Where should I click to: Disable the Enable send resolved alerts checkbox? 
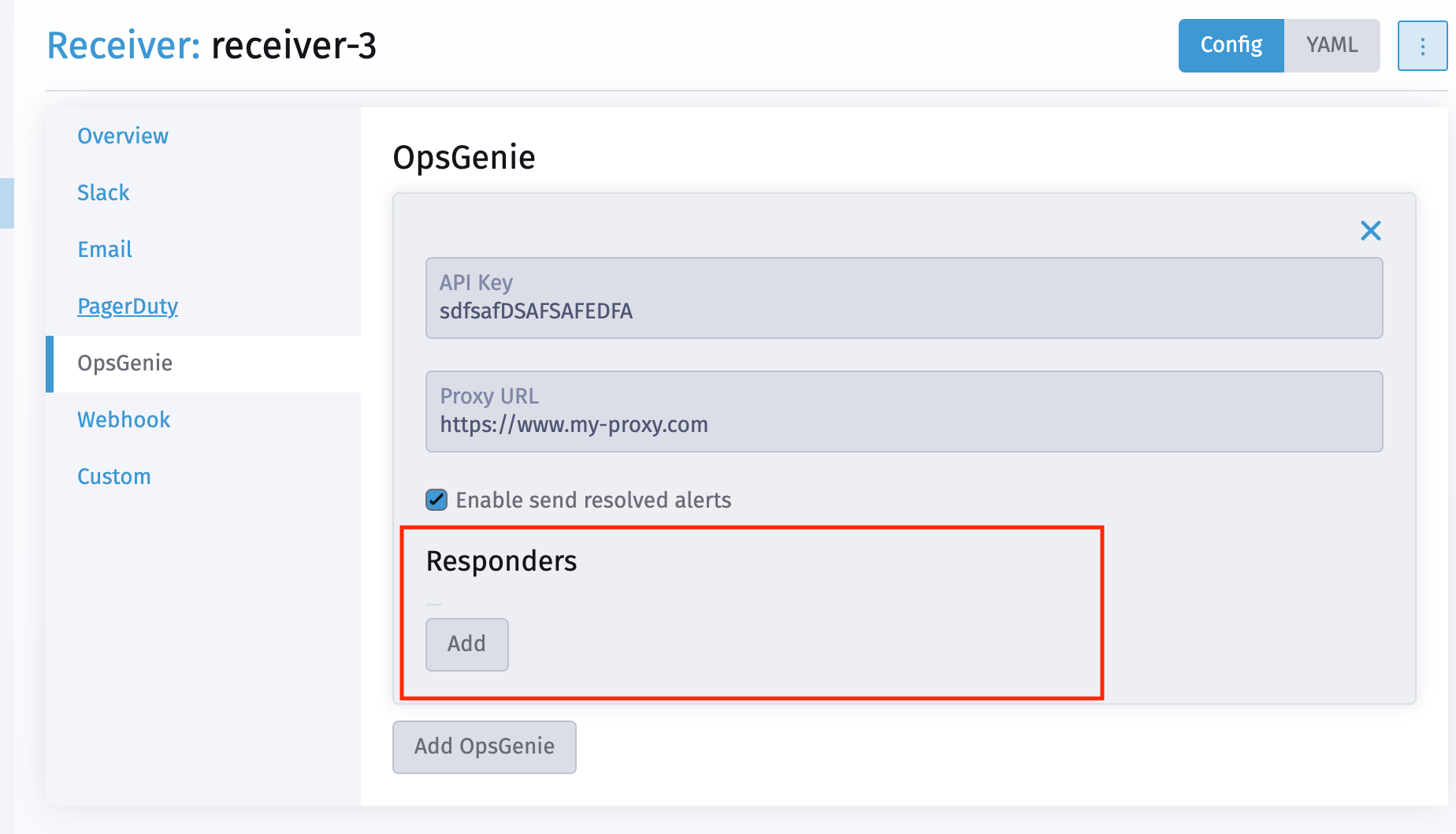(436, 499)
